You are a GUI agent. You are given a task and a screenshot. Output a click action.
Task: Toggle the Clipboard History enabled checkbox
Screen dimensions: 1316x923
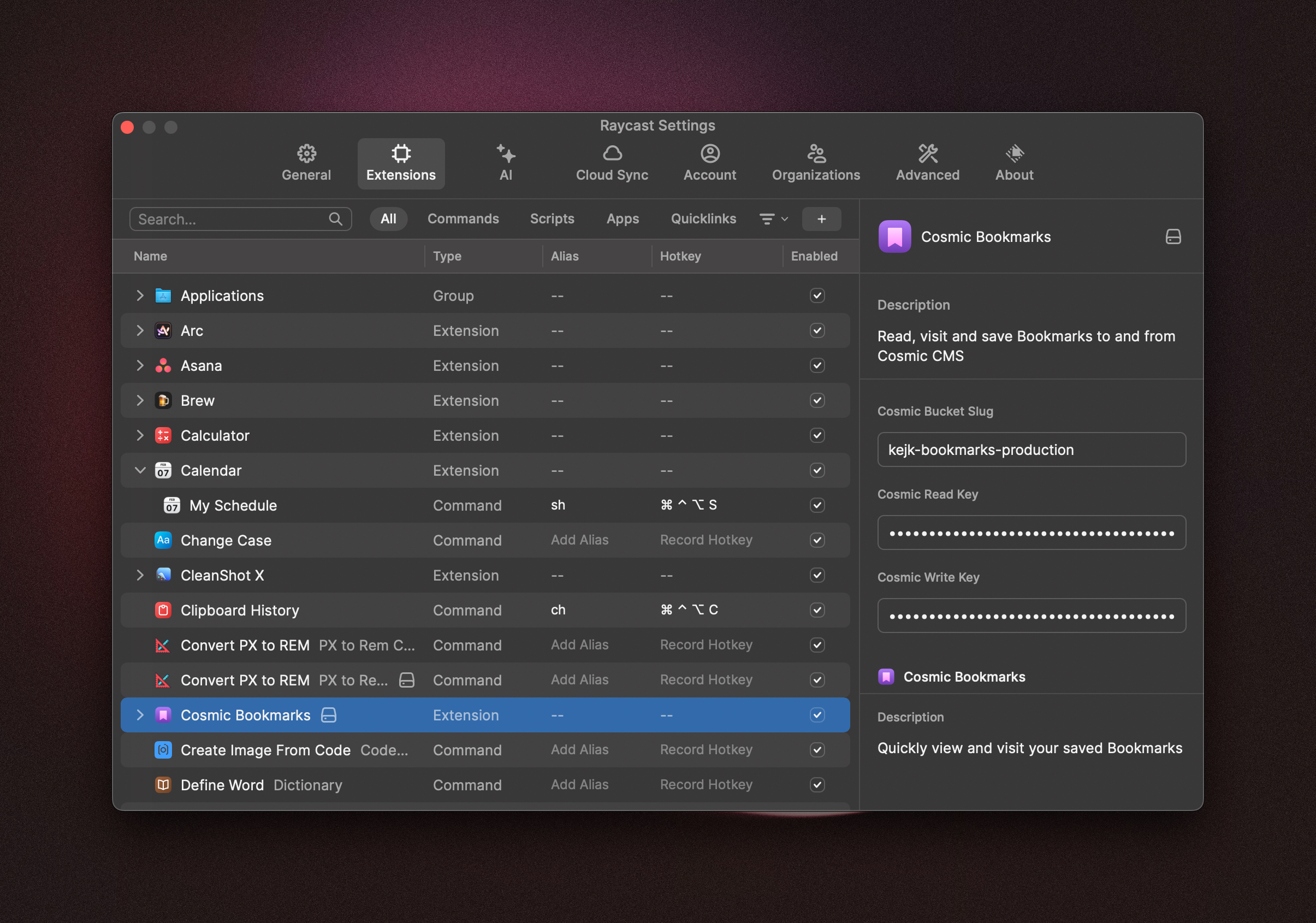[x=817, y=610]
